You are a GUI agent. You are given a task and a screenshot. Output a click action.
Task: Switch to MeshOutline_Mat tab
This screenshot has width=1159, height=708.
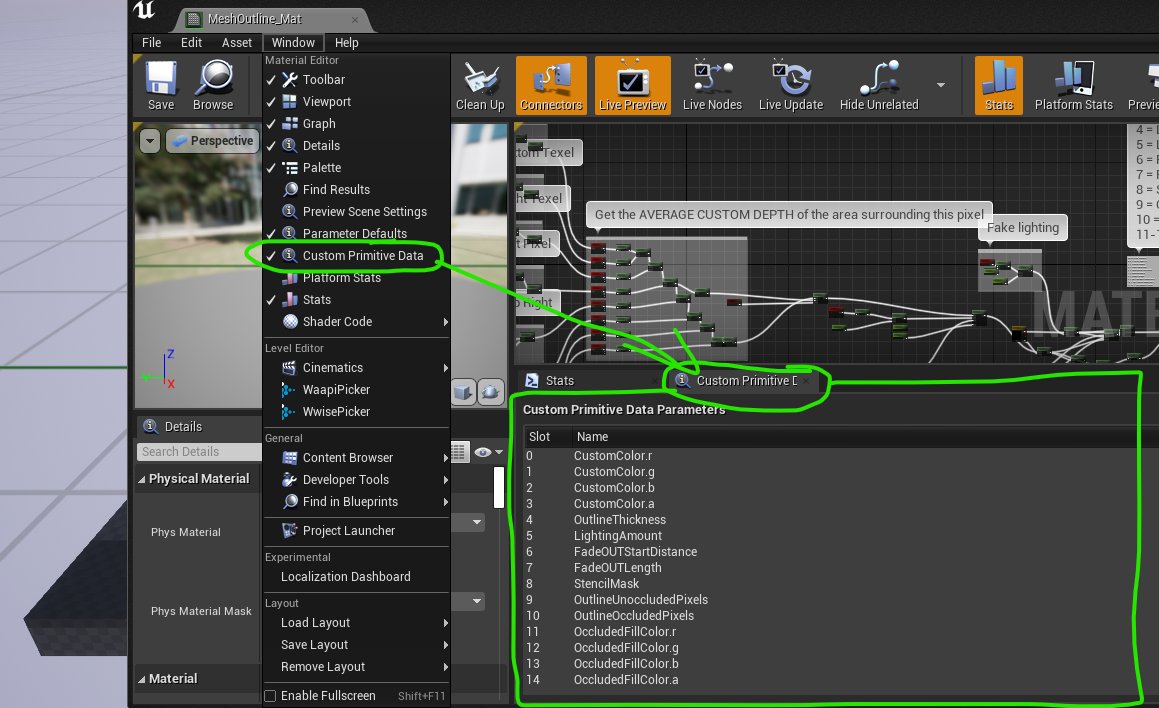[270, 19]
